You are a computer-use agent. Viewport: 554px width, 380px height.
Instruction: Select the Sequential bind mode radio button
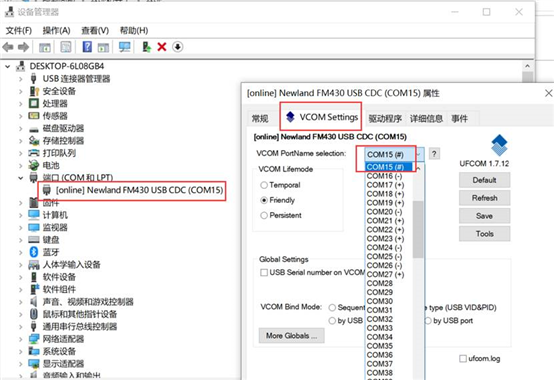coord(332,308)
